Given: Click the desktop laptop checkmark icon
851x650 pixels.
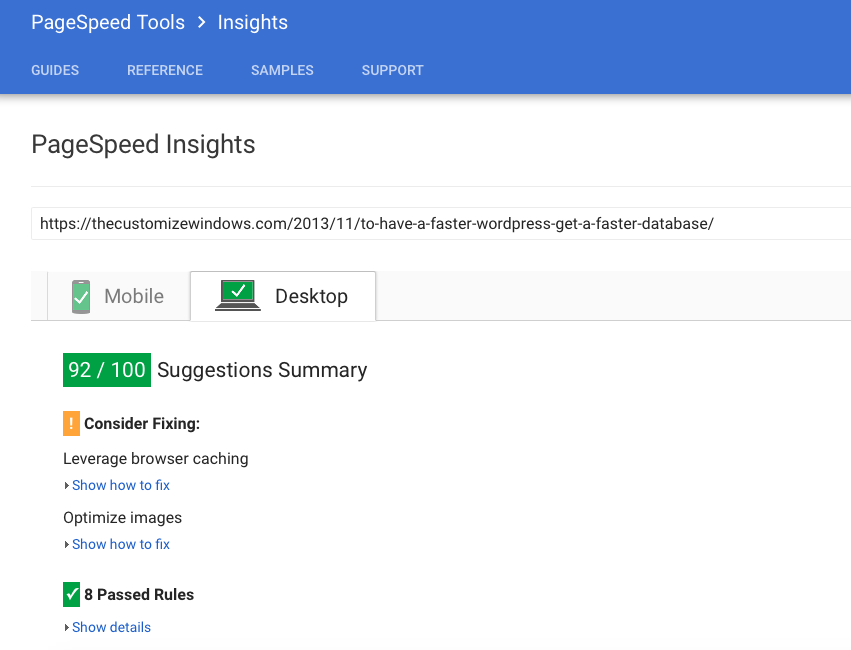Looking at the screenshot, I should click(238, 295).
